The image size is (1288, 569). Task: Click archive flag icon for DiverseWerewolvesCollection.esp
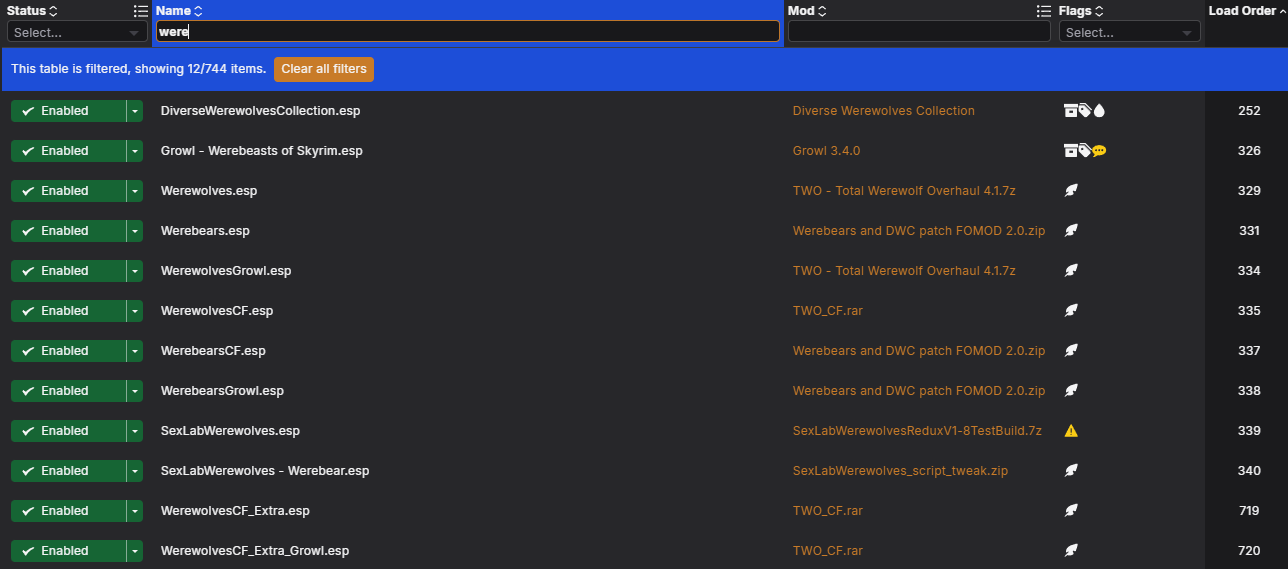1070,111
